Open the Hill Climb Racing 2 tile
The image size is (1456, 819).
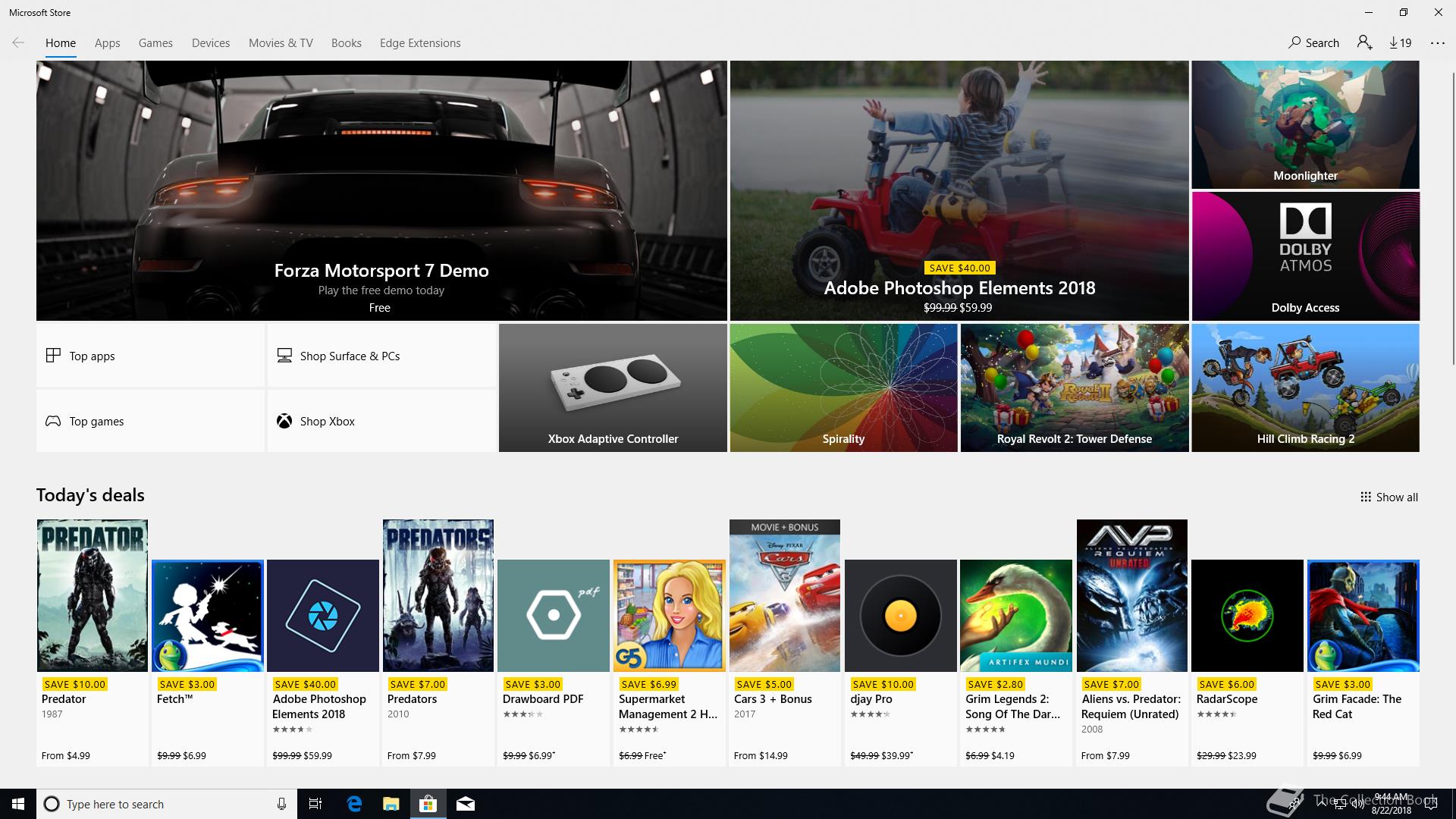pos(1305,388)
